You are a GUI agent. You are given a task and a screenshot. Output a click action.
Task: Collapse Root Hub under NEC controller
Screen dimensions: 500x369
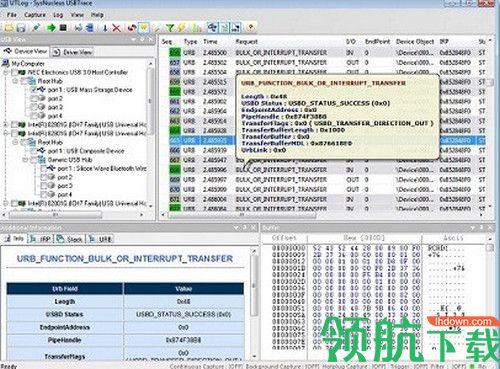(15, 81)
